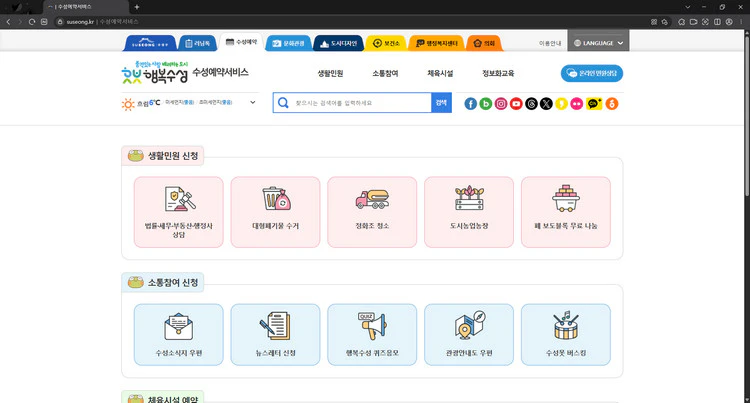Viewport: 750px width, 403px height.
Task: Expand the LANGUAGE dropdown
Action: (598, 43)
